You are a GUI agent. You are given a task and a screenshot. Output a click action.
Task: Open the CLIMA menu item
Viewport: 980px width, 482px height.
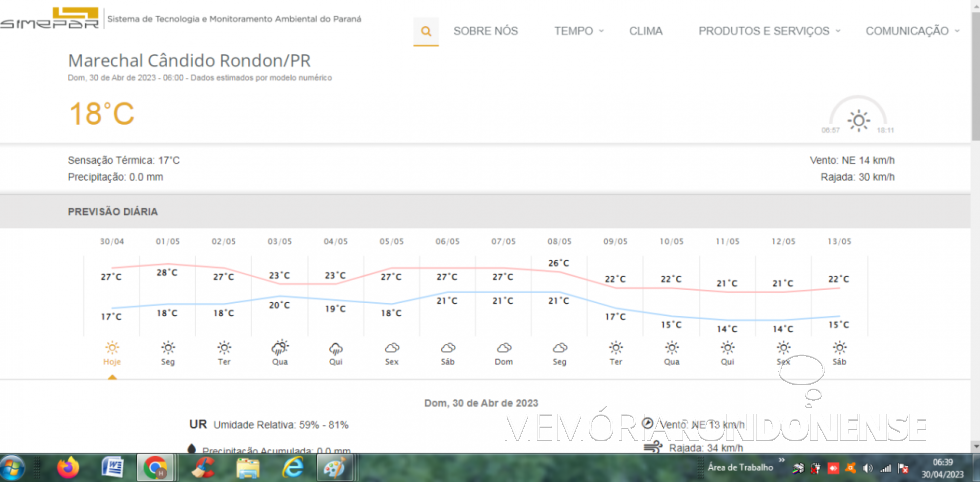pos(646,31)
